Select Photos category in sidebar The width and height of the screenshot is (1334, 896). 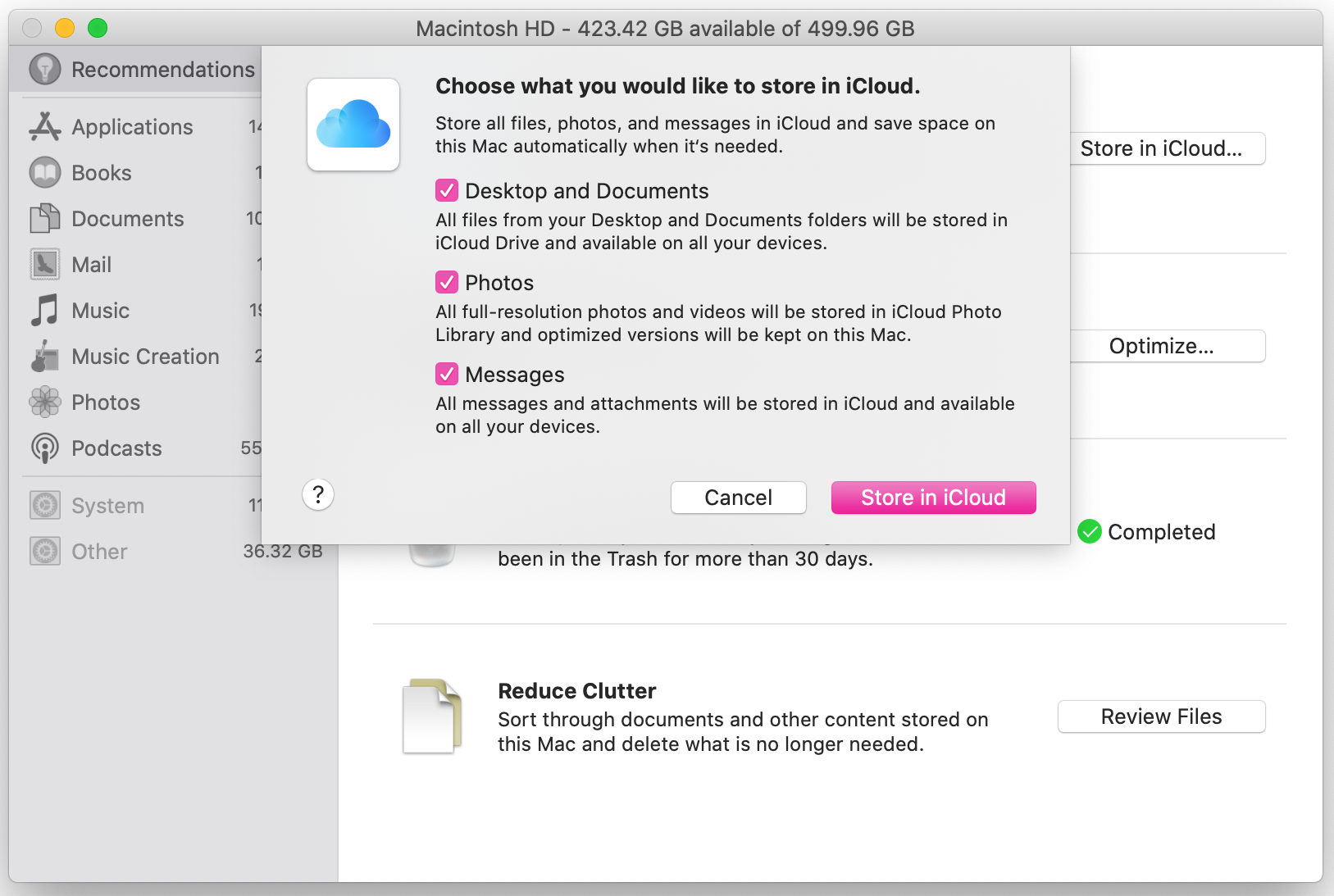(x=136, y=402)
